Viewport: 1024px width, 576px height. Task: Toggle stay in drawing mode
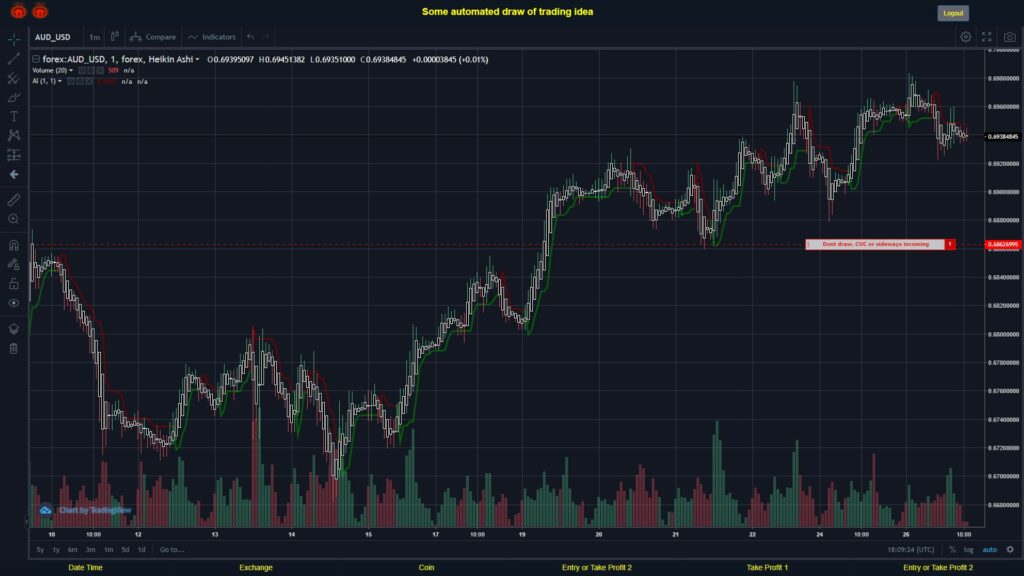tap(14, 264)
